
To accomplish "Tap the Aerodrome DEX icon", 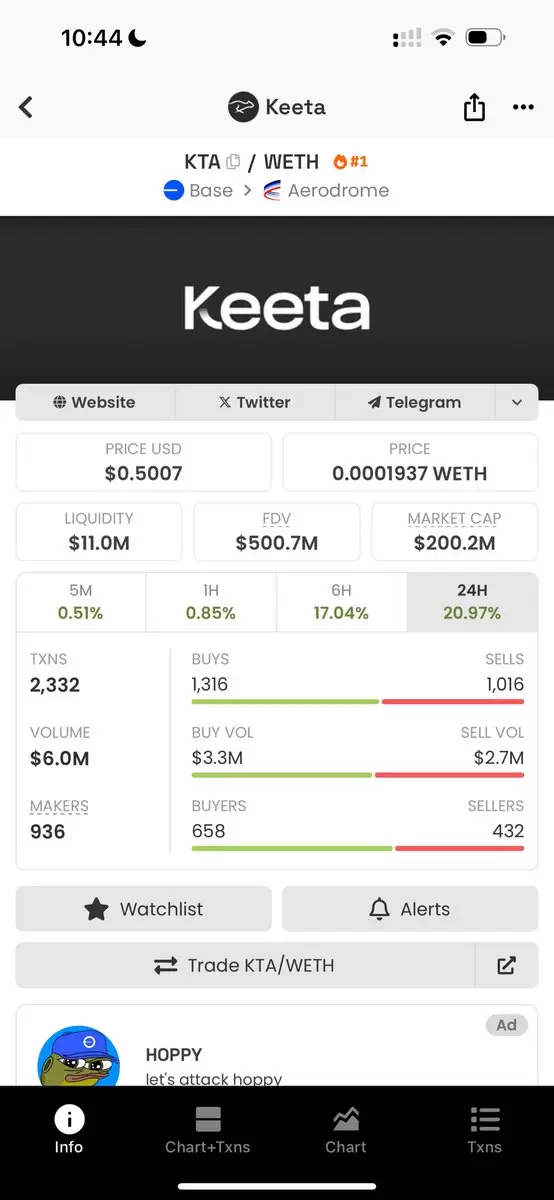I will 272,190.
